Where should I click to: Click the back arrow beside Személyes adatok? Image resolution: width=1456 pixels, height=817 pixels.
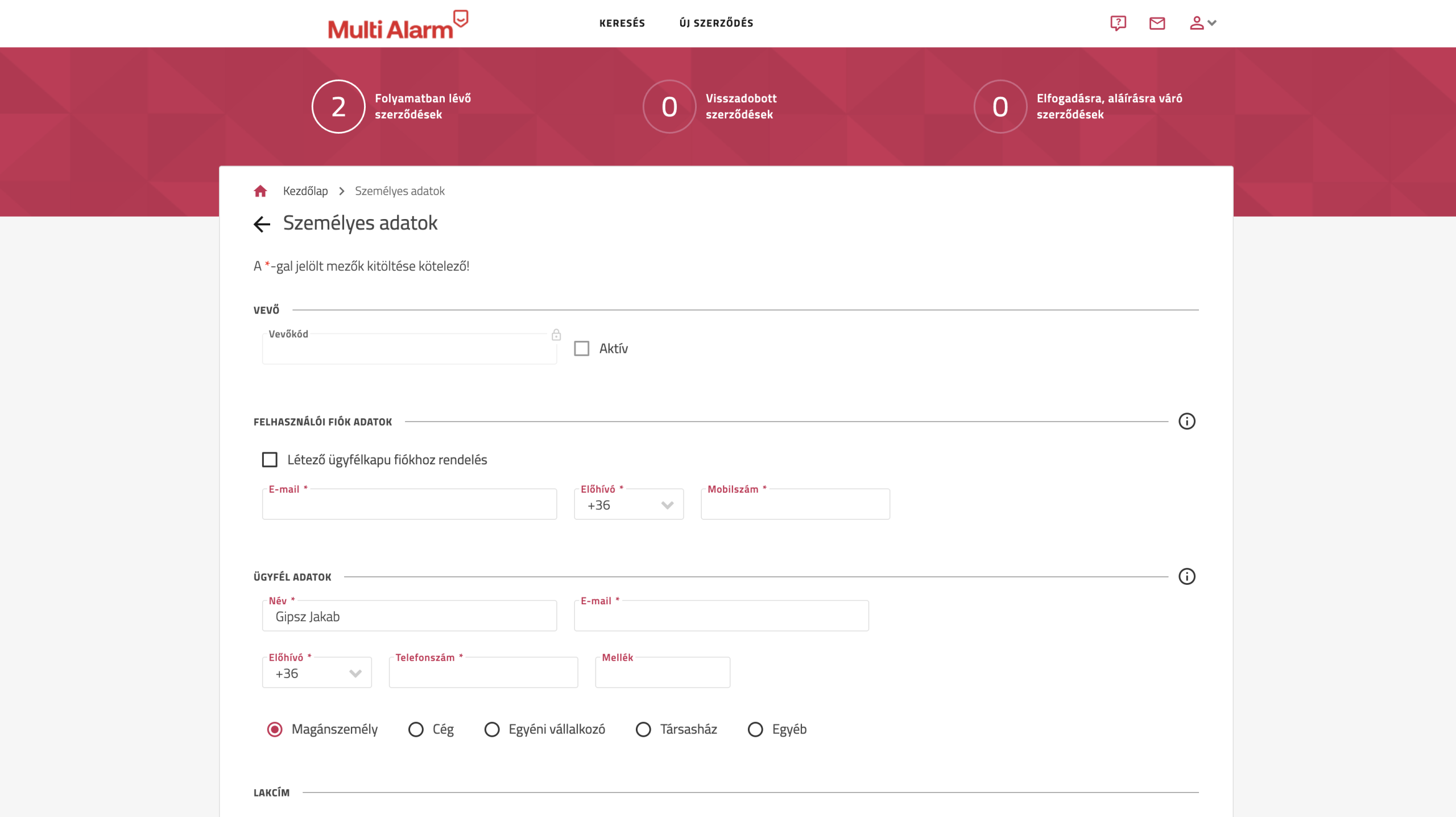[262, 224]
